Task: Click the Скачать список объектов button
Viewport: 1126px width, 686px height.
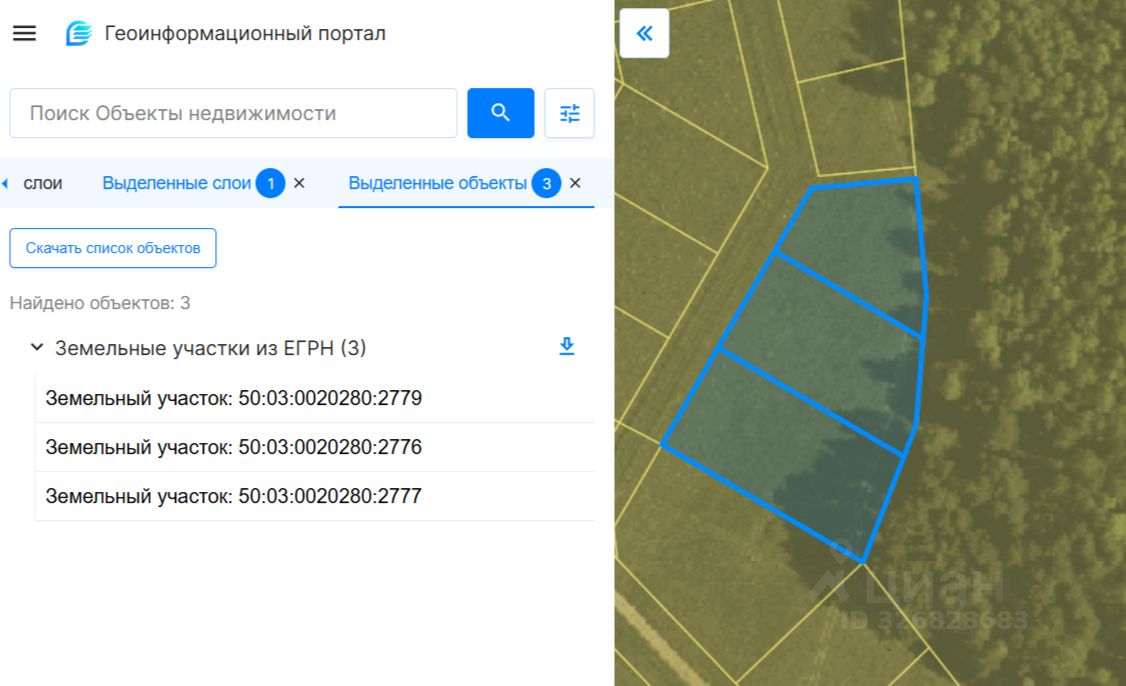Action: 113,248
